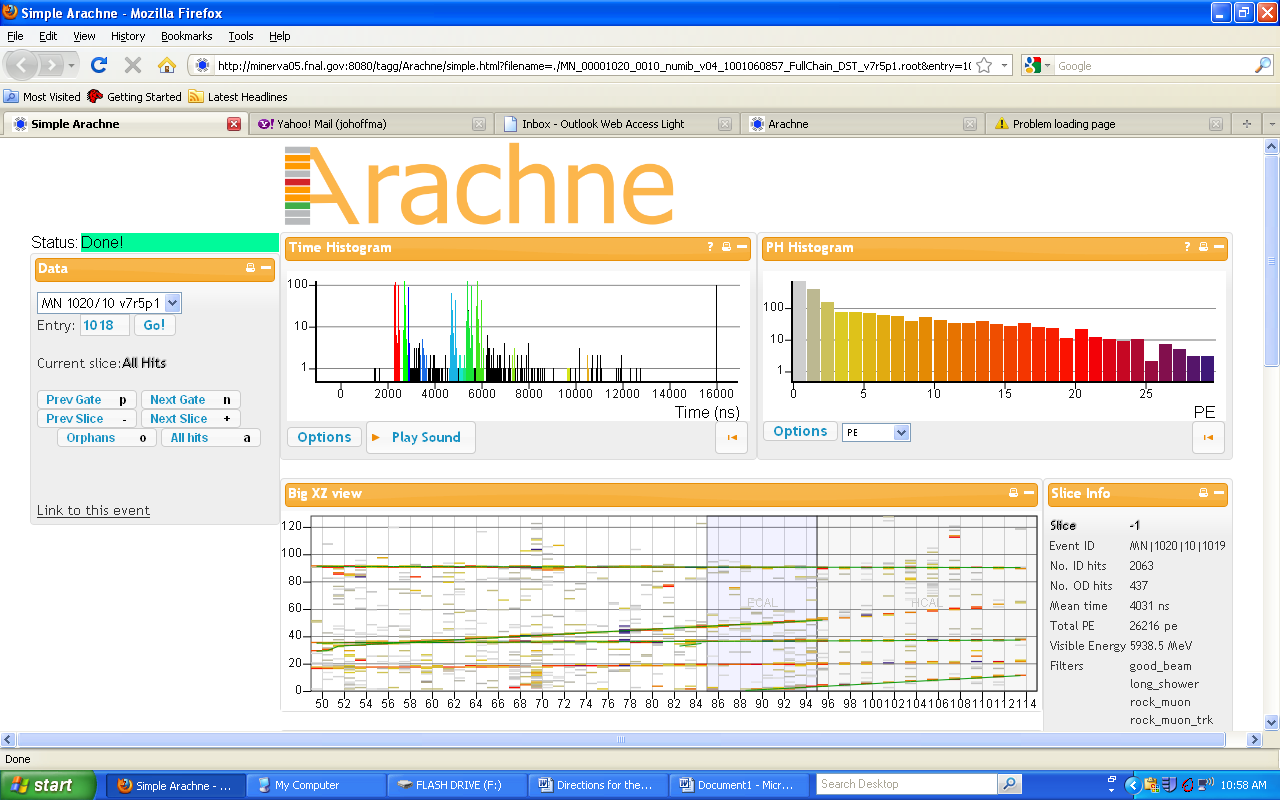This screenshot has width=1280, height=800.
Task: Click the Data panel print icon
Action: coord(251,268)
